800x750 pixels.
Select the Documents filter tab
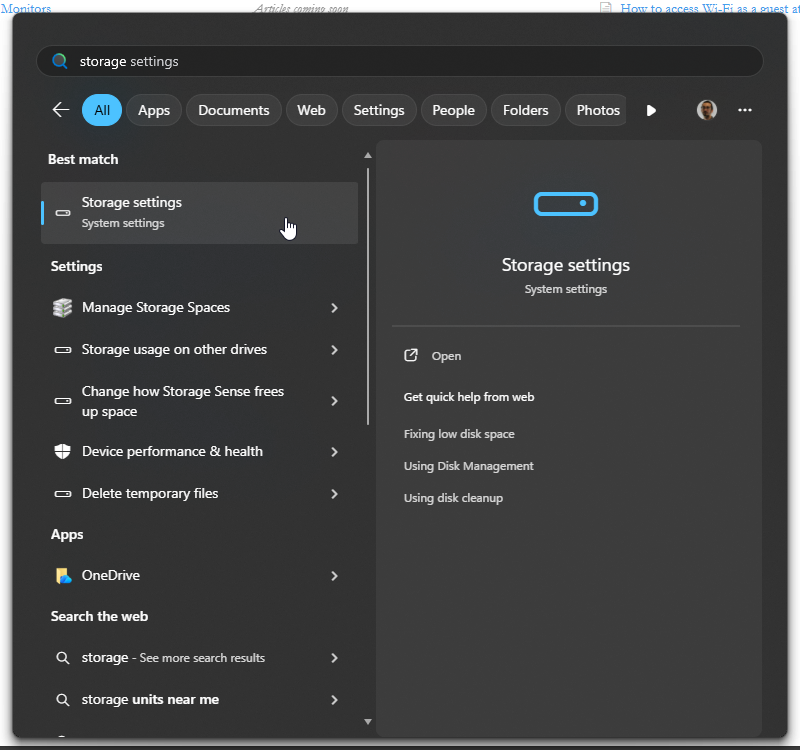233,110
